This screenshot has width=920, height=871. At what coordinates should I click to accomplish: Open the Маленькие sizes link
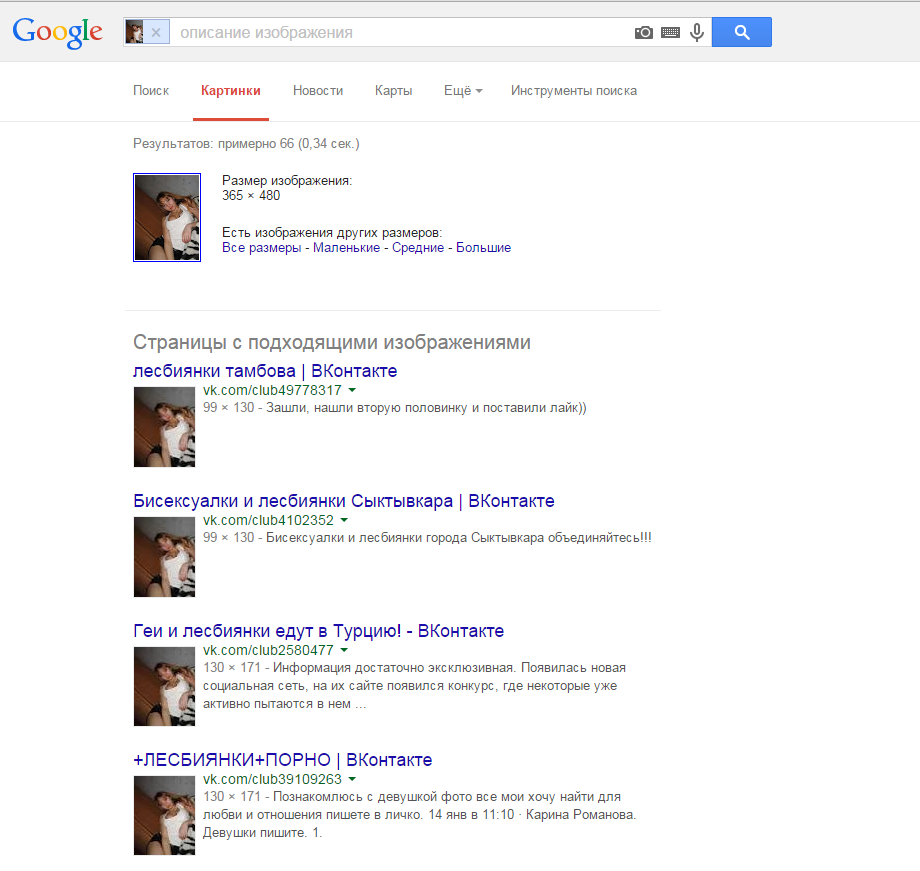click(x=346, y=248)
